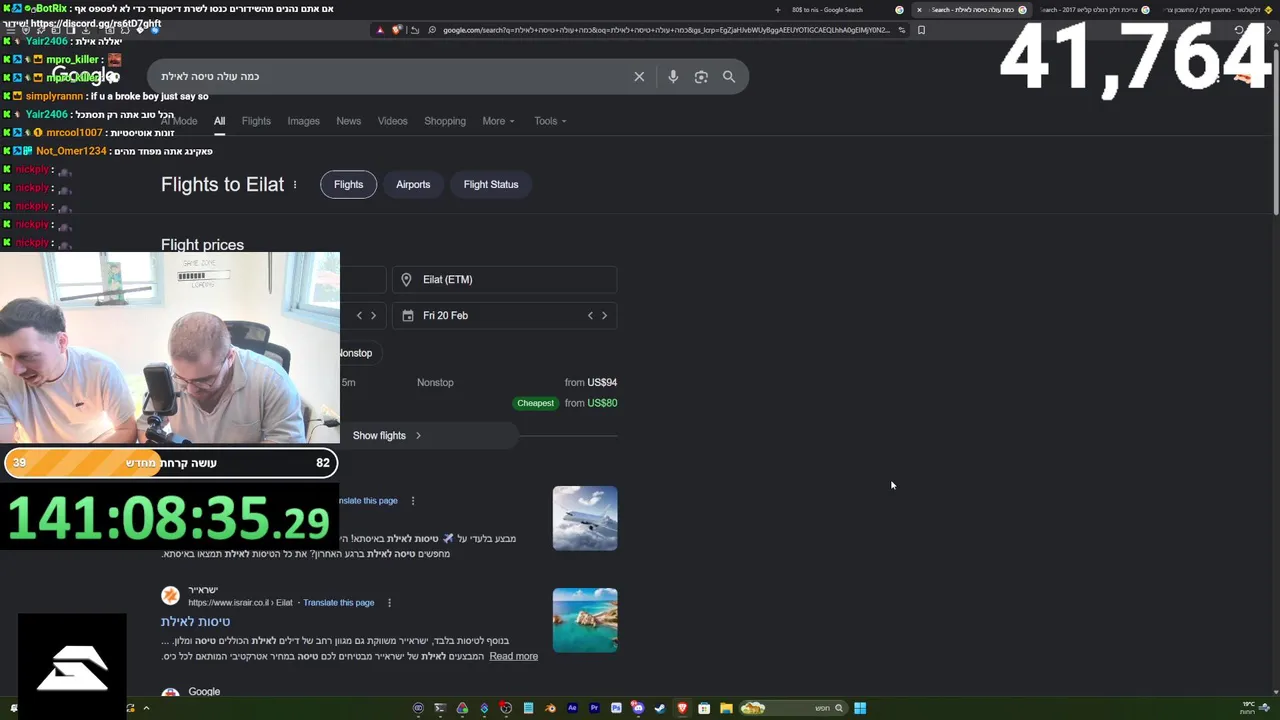Open Brave browser taskbar icon
Viewport: 1280px width, 720px height.
click(682, 708)
